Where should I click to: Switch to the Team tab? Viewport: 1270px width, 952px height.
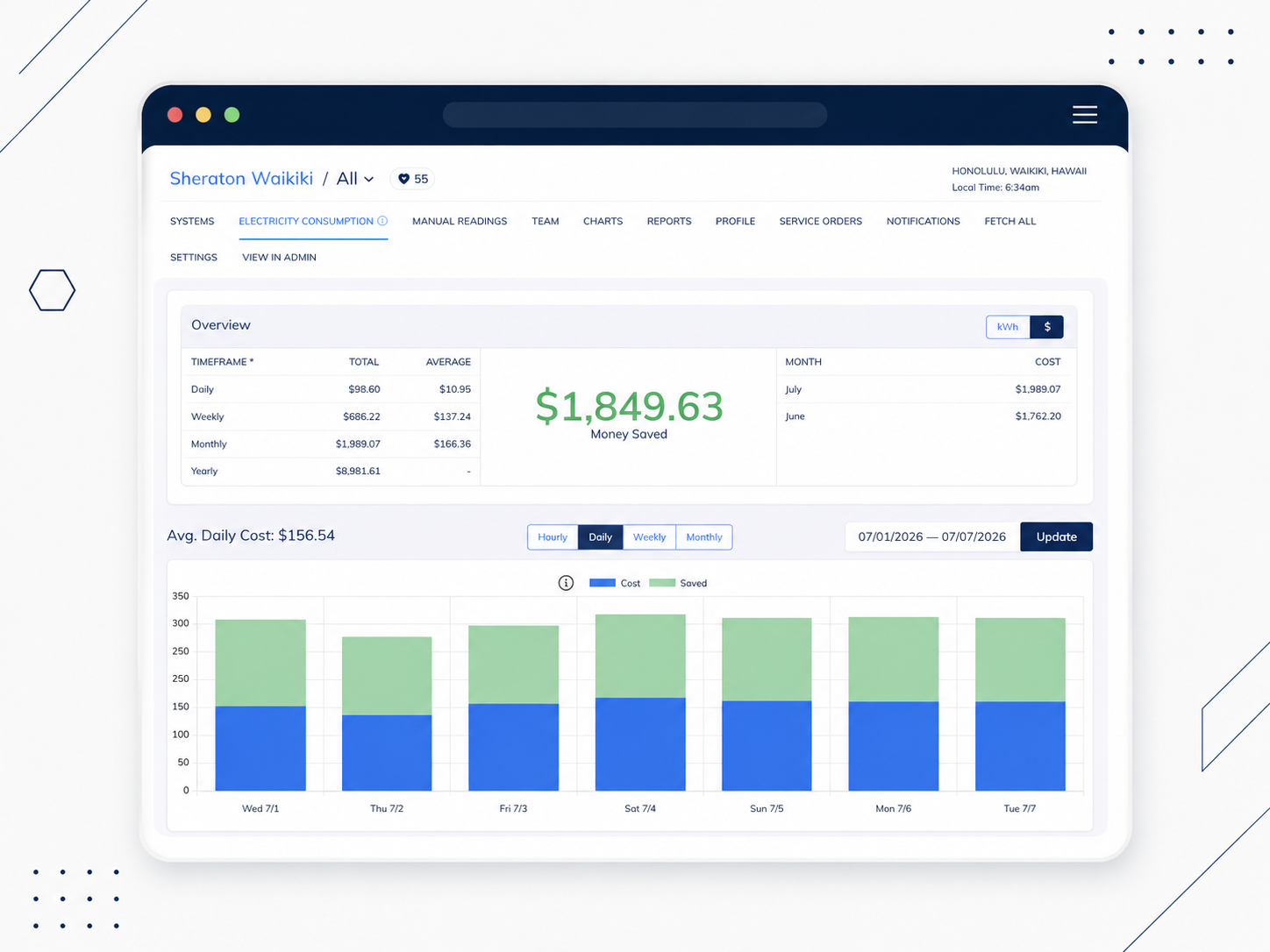tap(546, 222)
